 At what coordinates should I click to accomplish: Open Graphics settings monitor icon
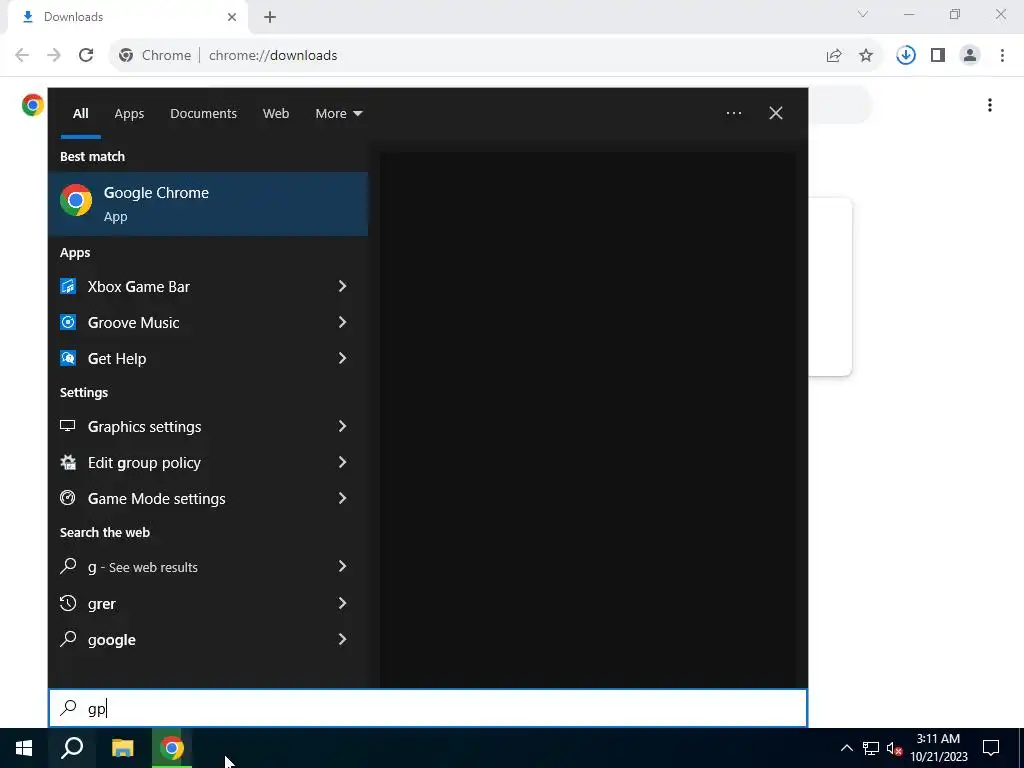(x=68, y=426)
